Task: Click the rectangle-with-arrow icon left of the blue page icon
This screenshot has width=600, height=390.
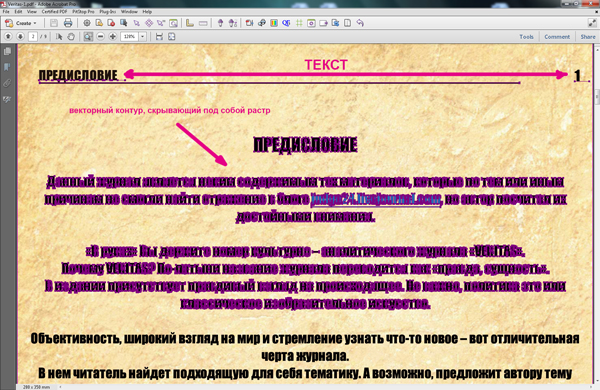Action: tap(323, 23)
